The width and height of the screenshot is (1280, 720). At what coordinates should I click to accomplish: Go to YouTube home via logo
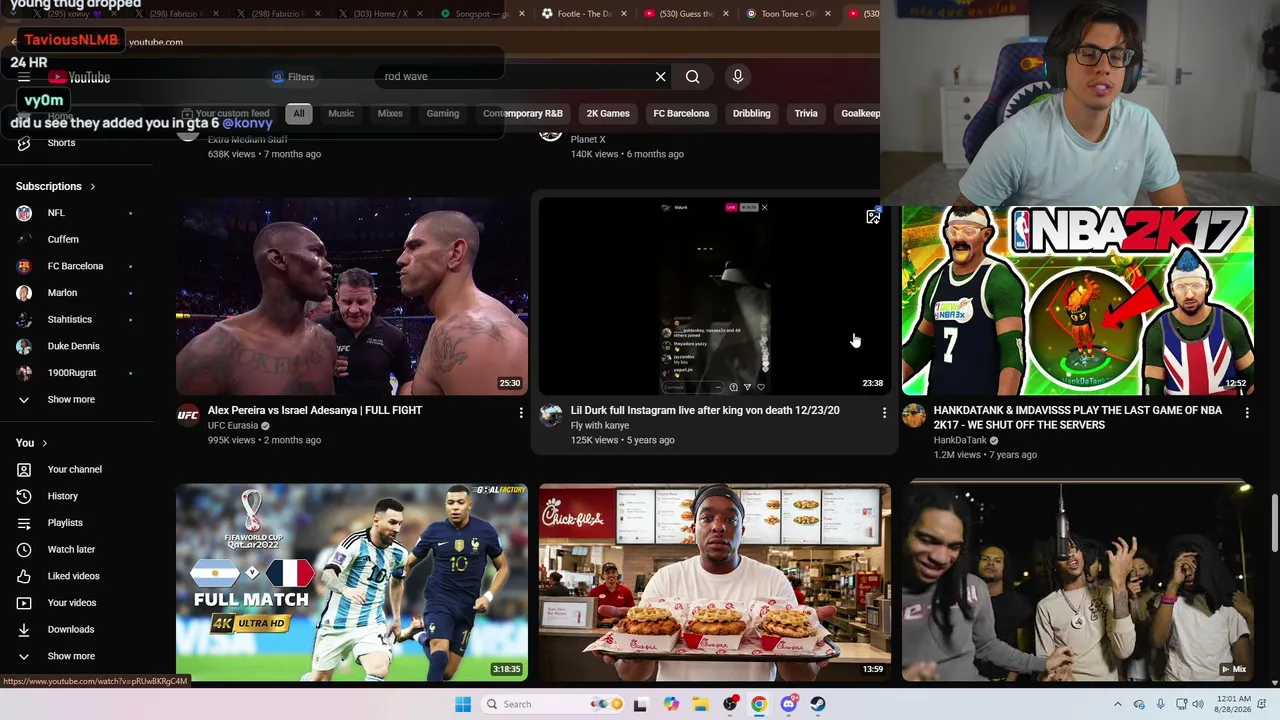tap(79, 77)
